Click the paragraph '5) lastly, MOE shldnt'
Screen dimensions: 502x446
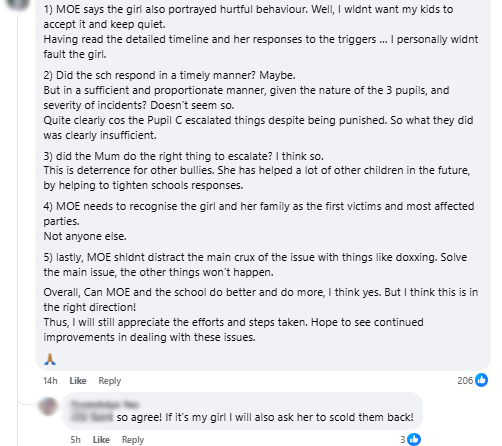(x=255, y=265)
